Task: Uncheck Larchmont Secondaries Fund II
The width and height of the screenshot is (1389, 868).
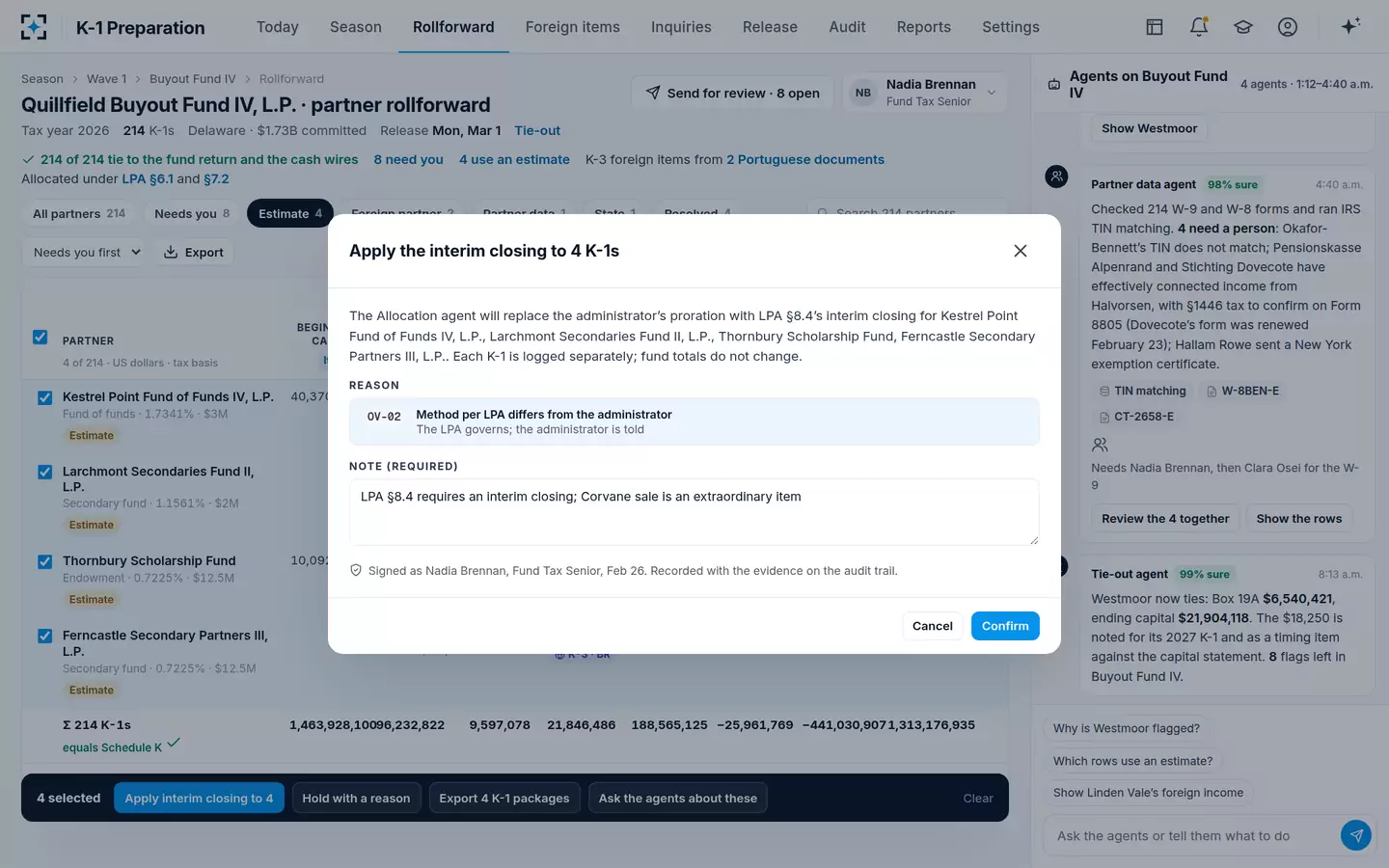Action: point(44,472)
